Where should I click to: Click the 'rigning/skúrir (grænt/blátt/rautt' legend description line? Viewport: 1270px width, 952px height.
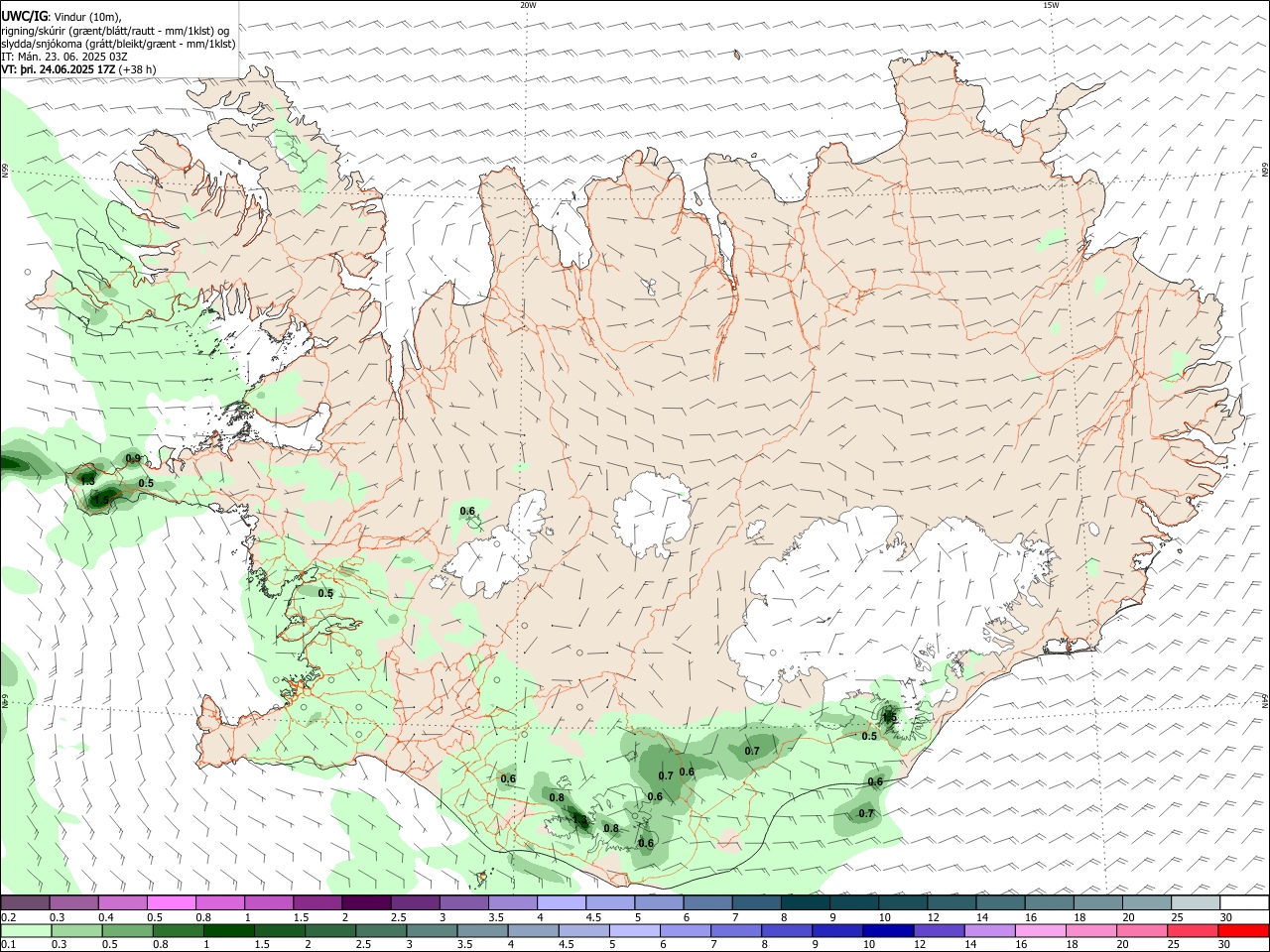[x=116, y=31]
